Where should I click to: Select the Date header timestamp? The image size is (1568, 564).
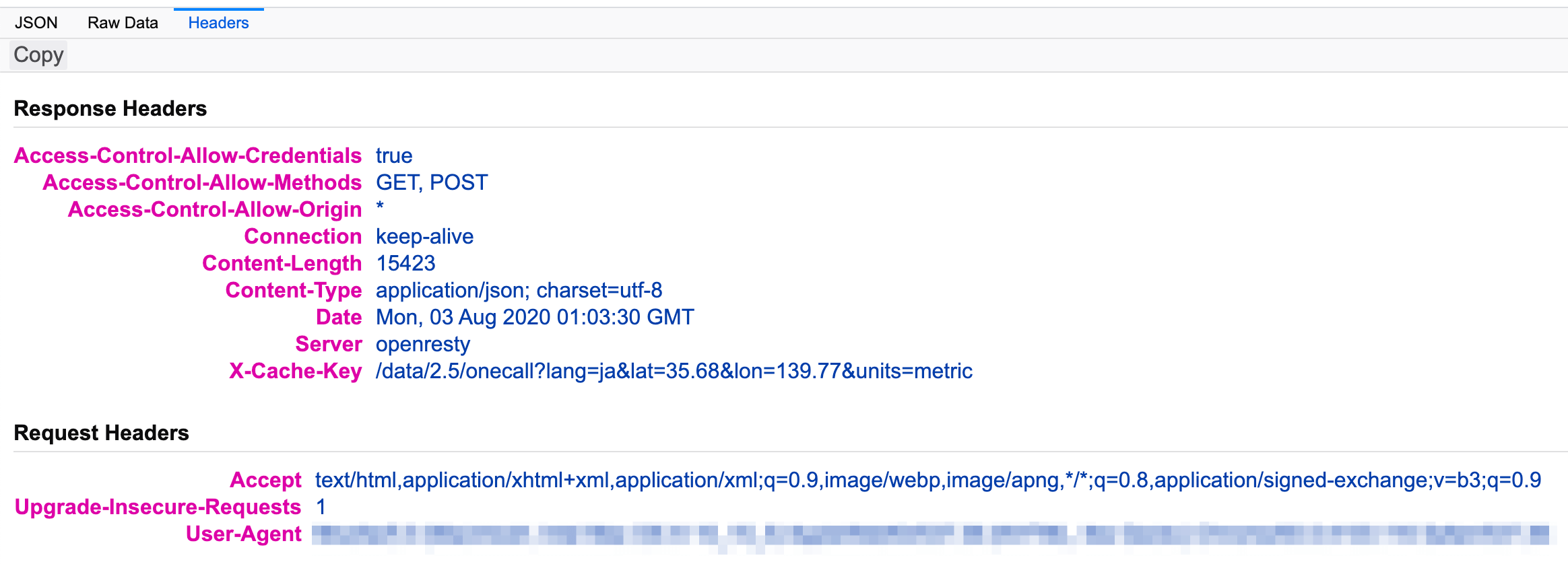[x=534, y=317]
